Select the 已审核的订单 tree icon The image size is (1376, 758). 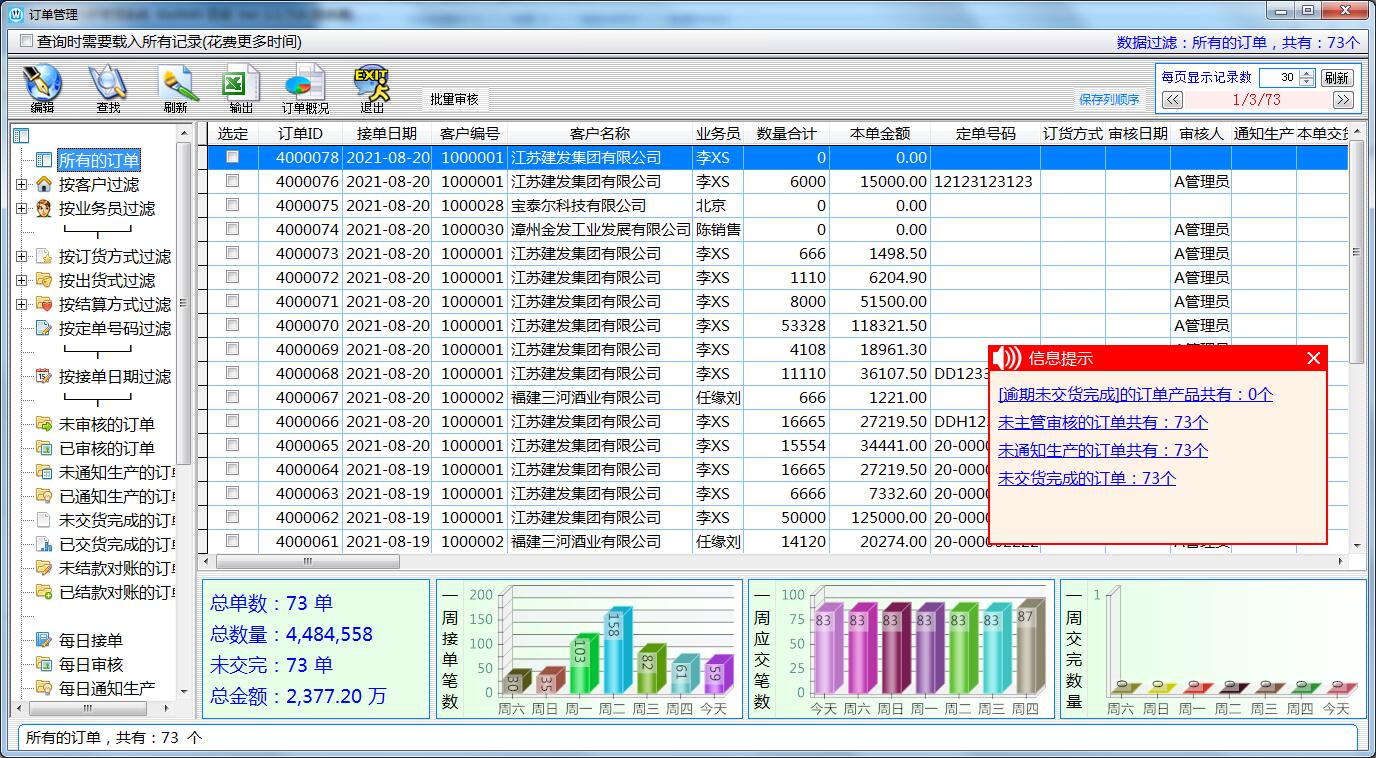[43, 448]
